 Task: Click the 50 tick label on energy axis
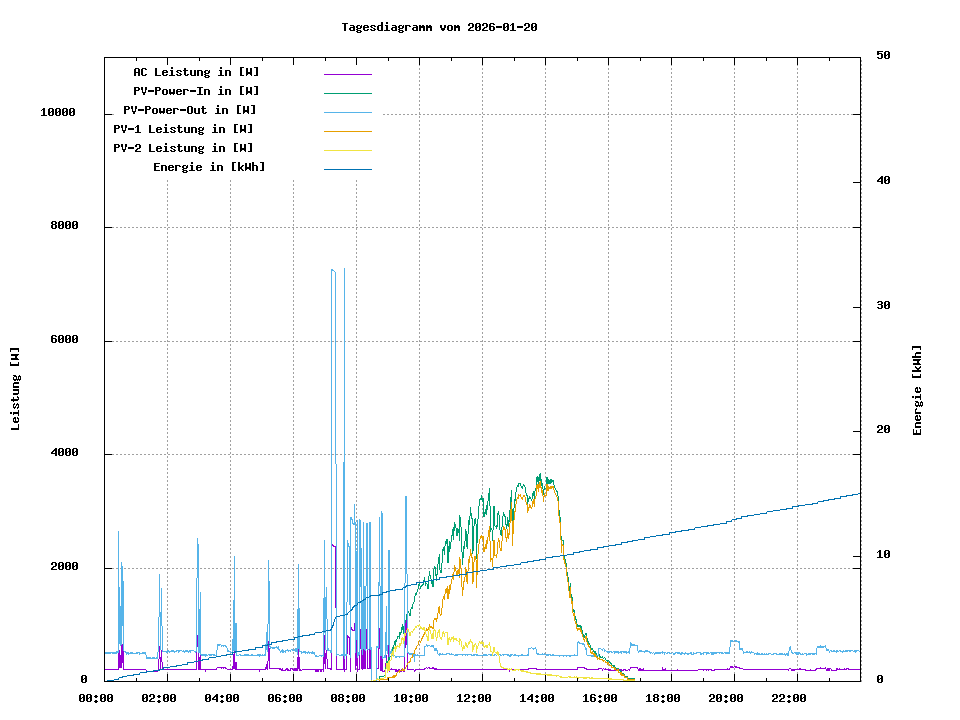[883, 56]
